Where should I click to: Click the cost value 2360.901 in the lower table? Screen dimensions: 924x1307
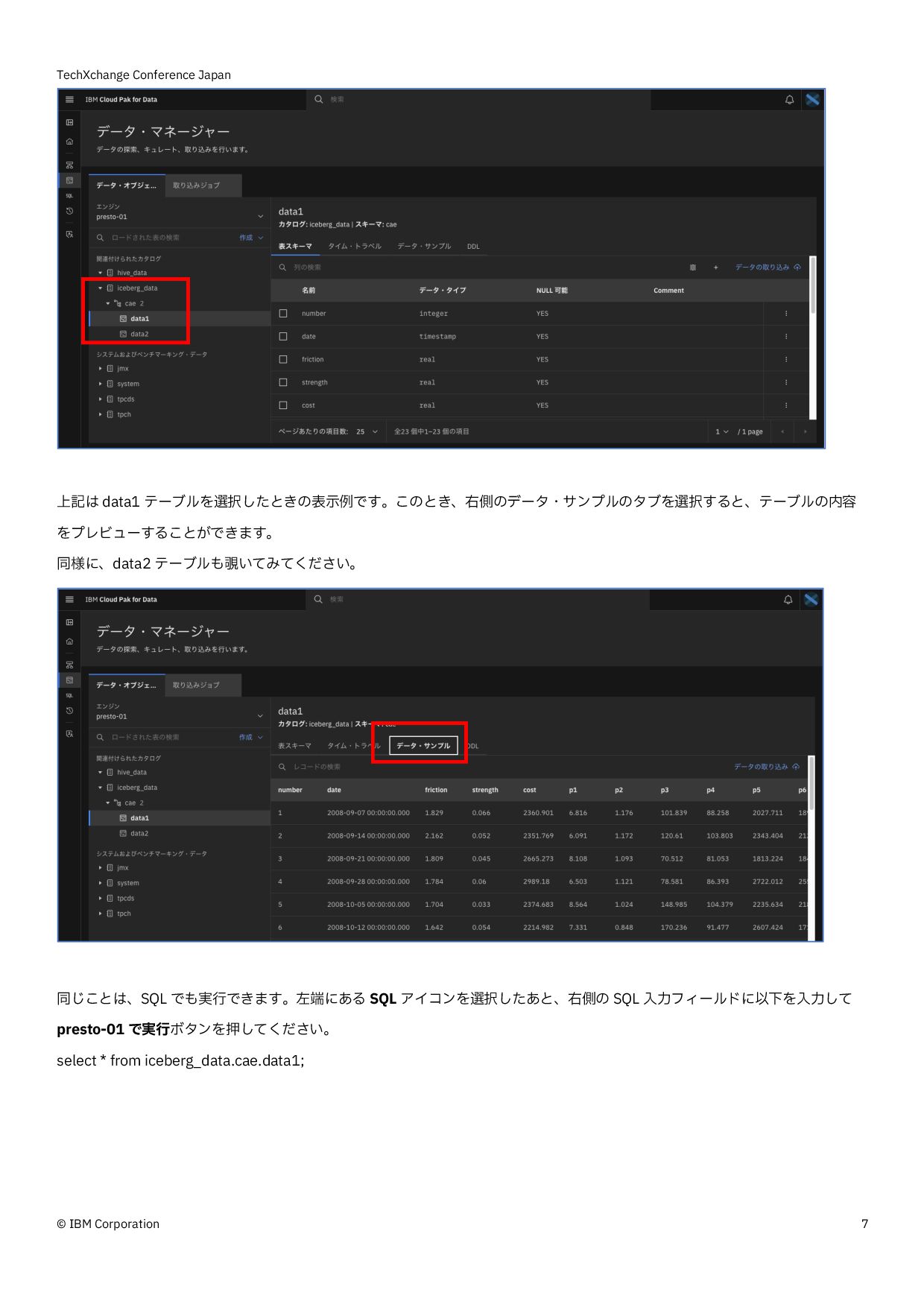(538, 813)
